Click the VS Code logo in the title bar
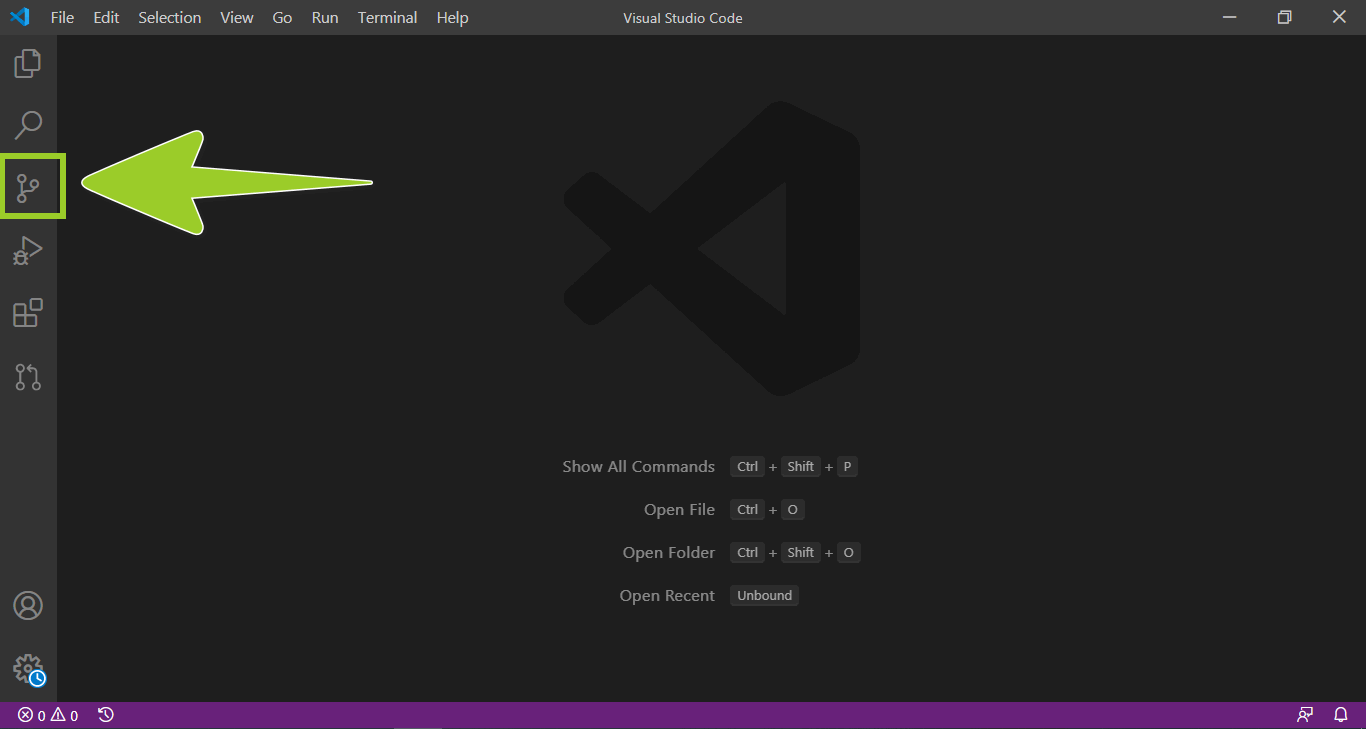The width and height of the screenshot is (1366, 729). coord(20,17)
